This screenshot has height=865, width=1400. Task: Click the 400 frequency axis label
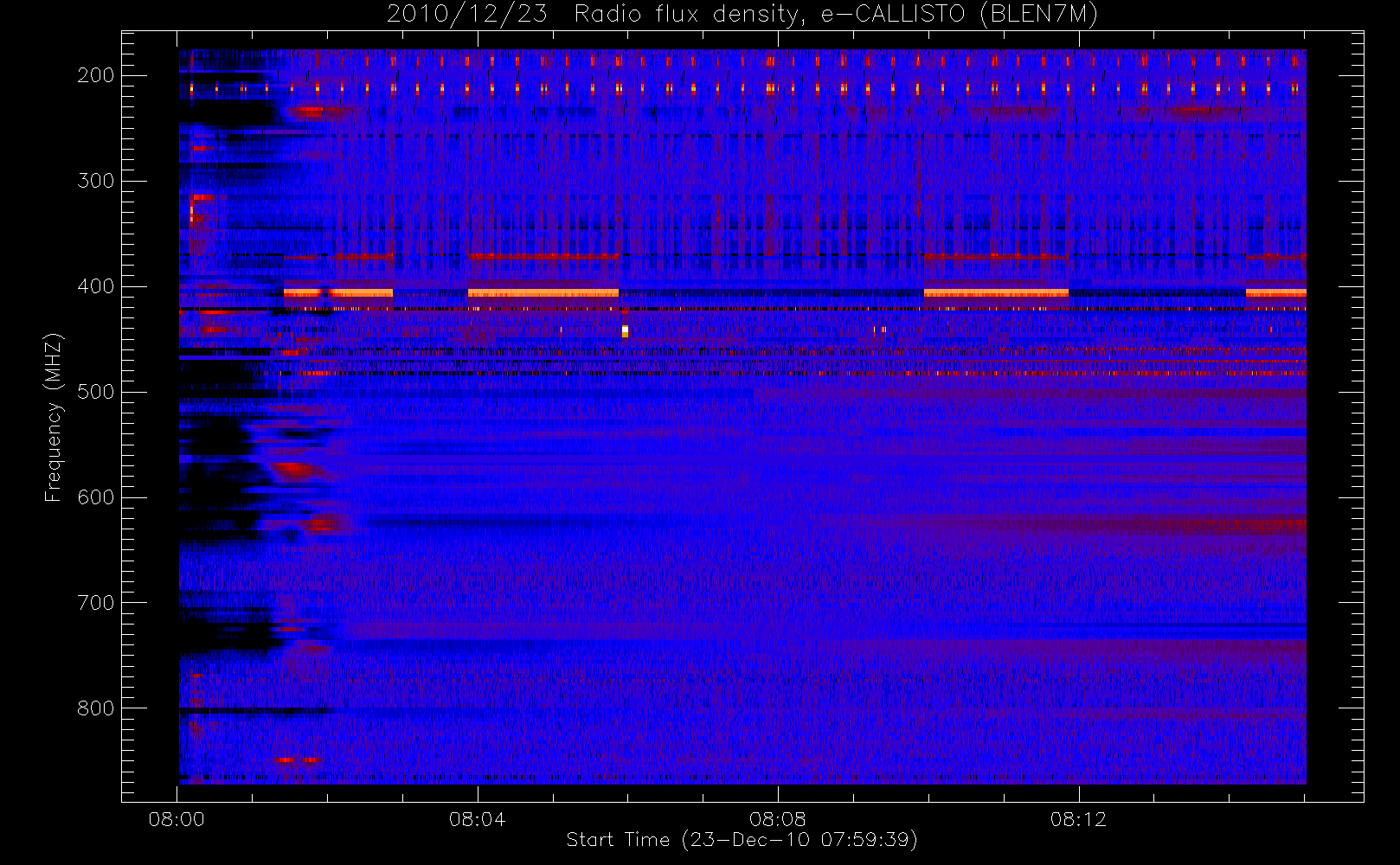[96, 286]
